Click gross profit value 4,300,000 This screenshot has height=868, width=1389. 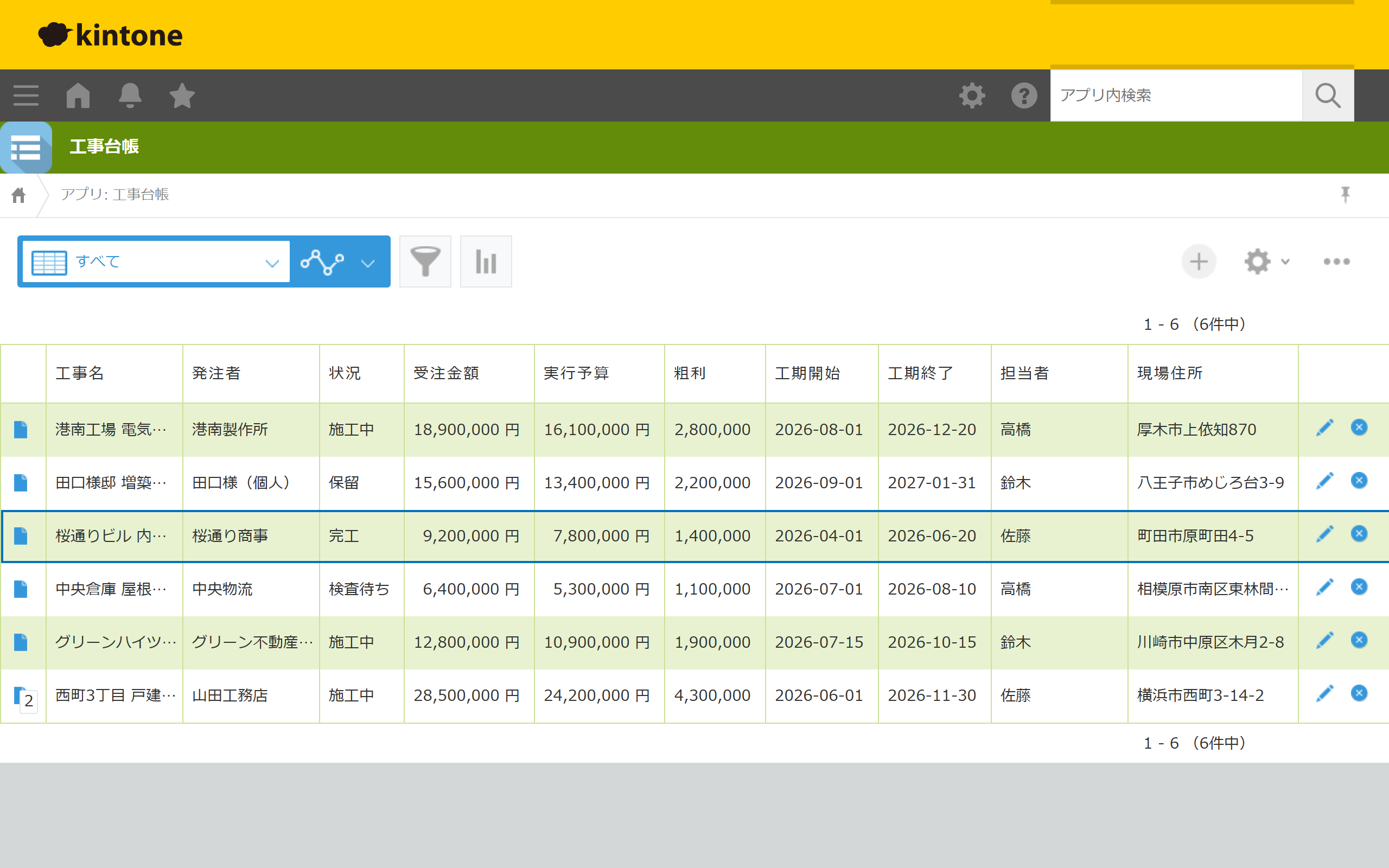coord(712,695)
